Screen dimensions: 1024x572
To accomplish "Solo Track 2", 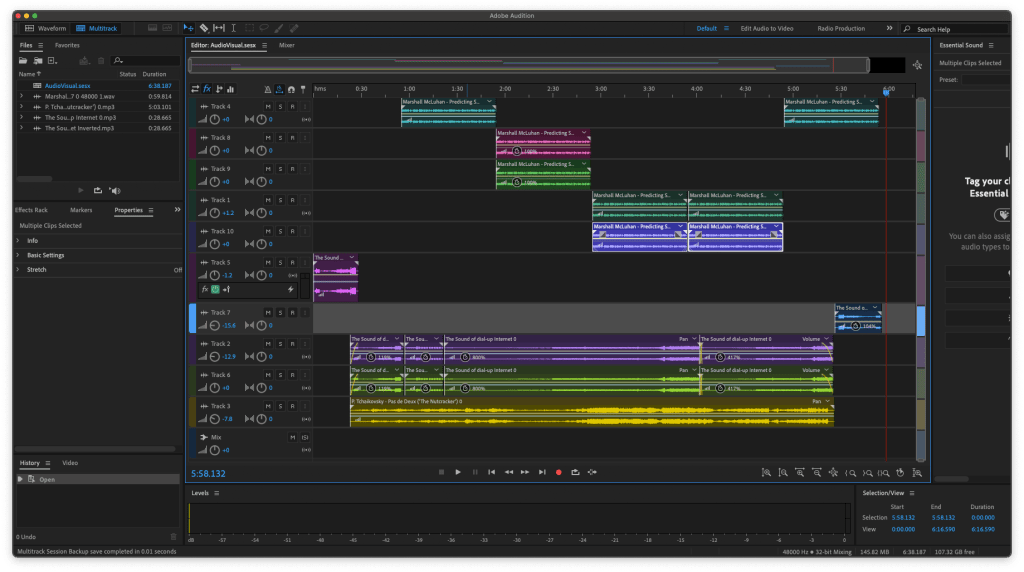I will click(280, 344).
